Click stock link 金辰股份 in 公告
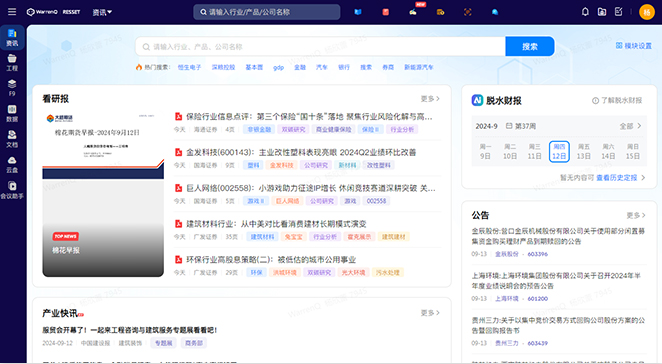The height and width of the screenshot is (364, 662). [507, 254]
